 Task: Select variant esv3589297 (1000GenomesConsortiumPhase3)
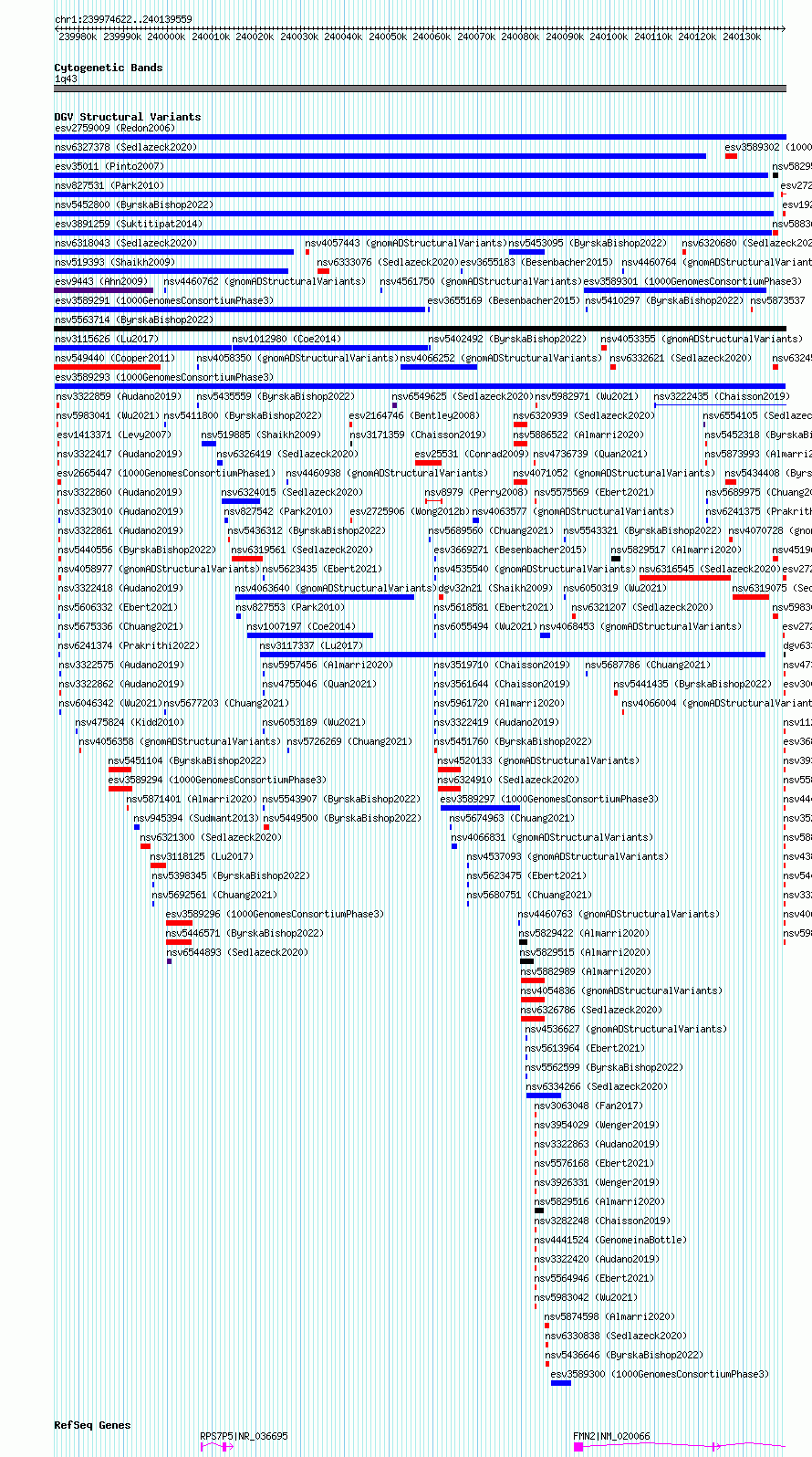tap(480, 808)
